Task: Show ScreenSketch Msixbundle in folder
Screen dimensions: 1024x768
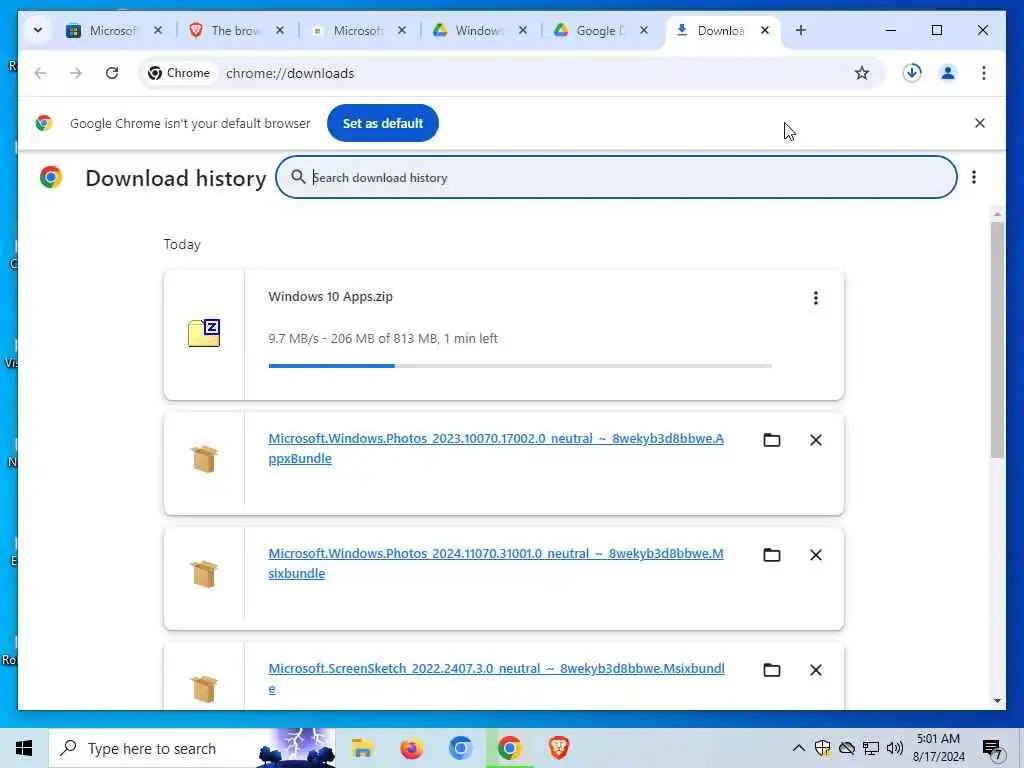Action: point(772,670)
